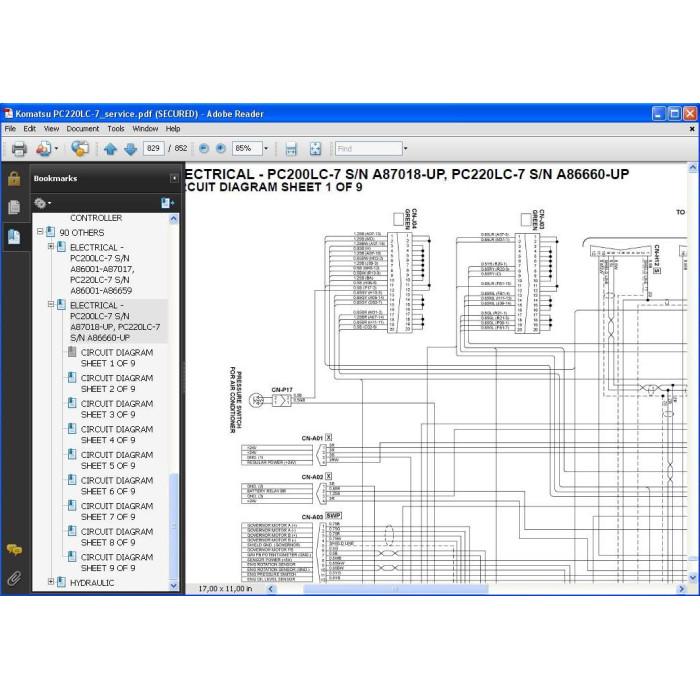Screen dimensions: 700x700
Task: Open the email/export PDF icon
Action: click(x=44, y=149)
